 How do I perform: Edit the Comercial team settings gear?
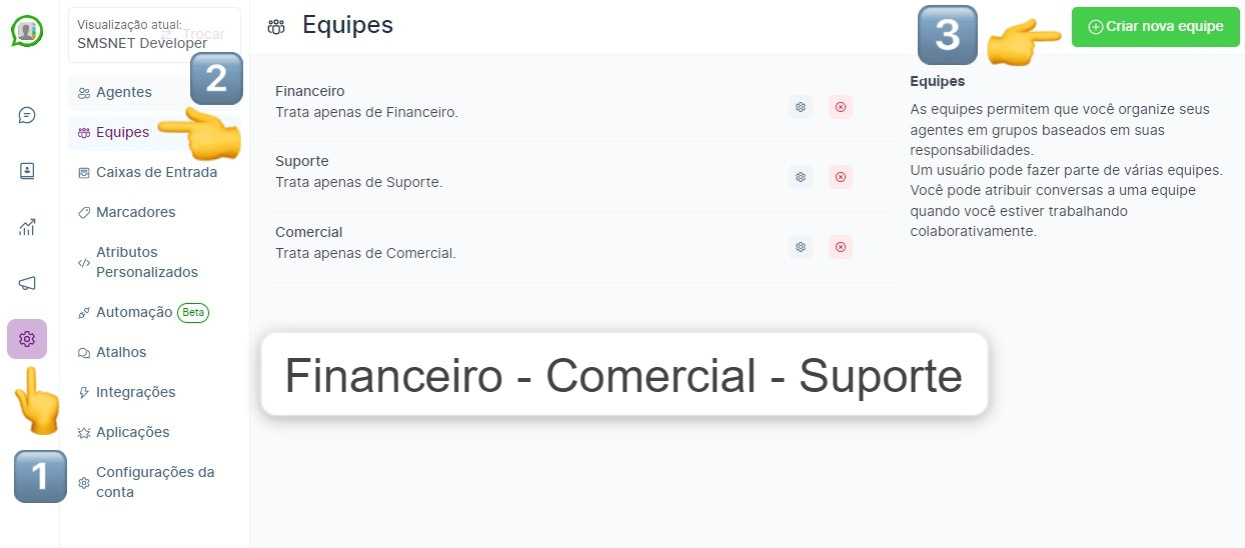(800, 247)
